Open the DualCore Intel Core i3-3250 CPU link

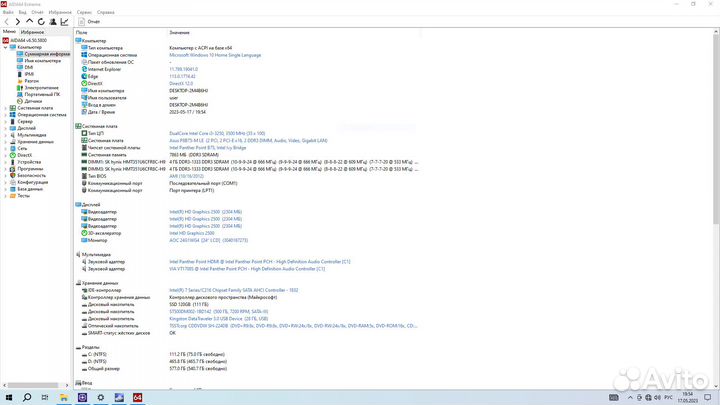(x=217, y=133)
